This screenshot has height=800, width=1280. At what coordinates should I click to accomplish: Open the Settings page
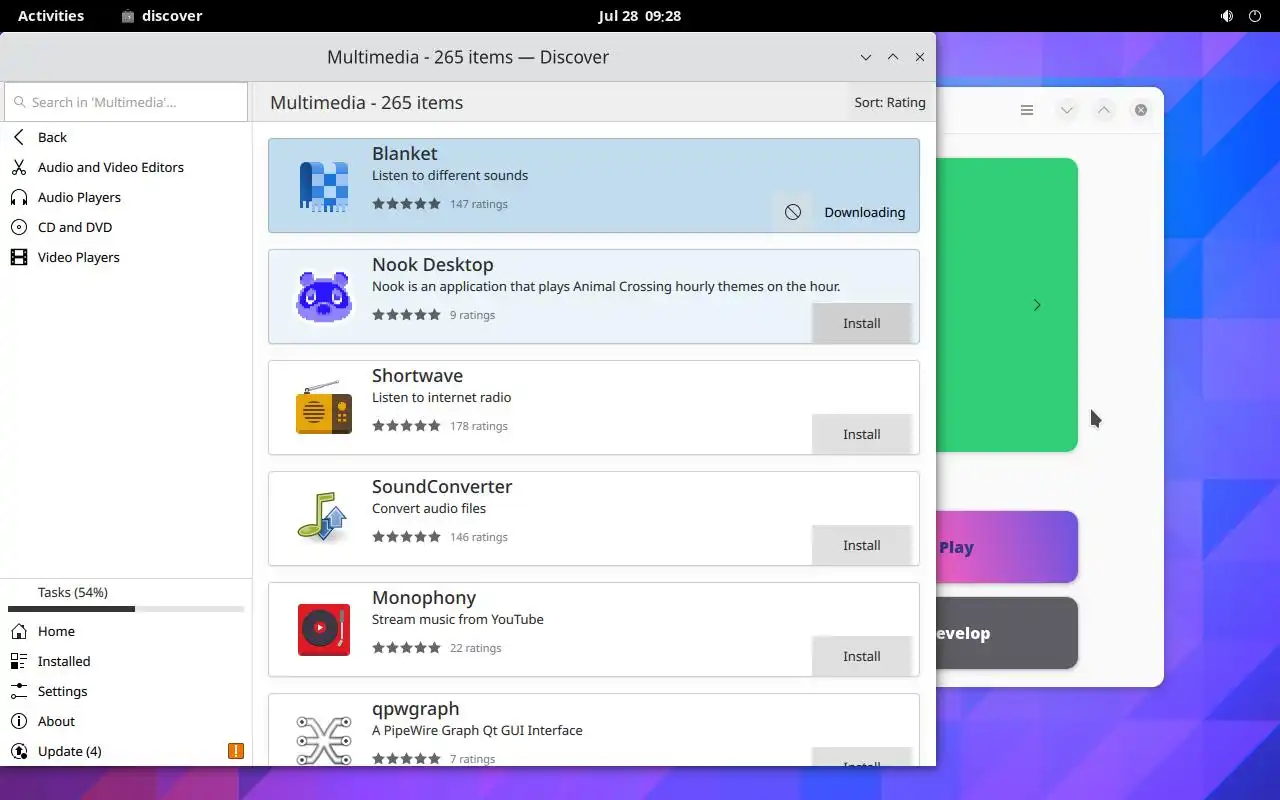126,691
